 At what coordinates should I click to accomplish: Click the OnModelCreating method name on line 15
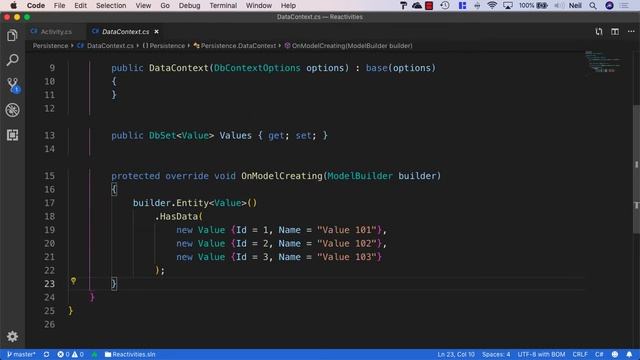point(282,176)
